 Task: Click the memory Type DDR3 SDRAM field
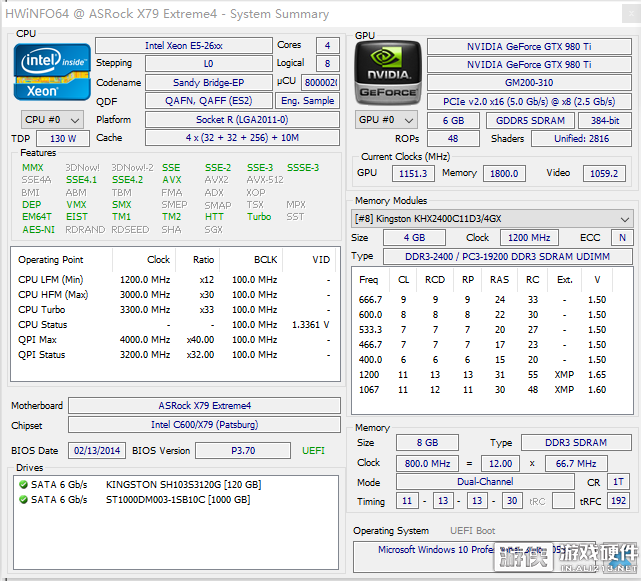tap(576, 442)
